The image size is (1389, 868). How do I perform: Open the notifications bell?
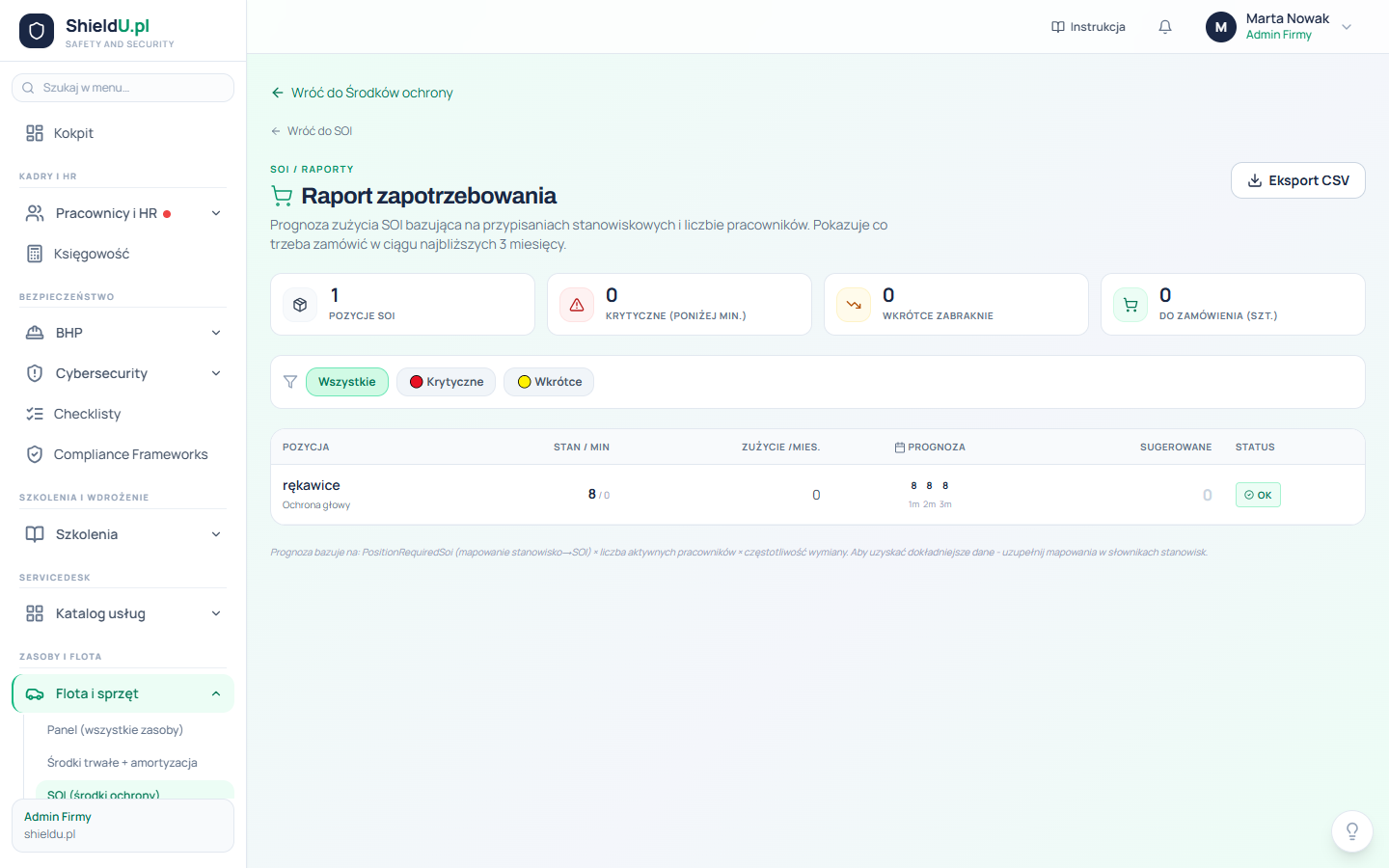click(1165, 27)
